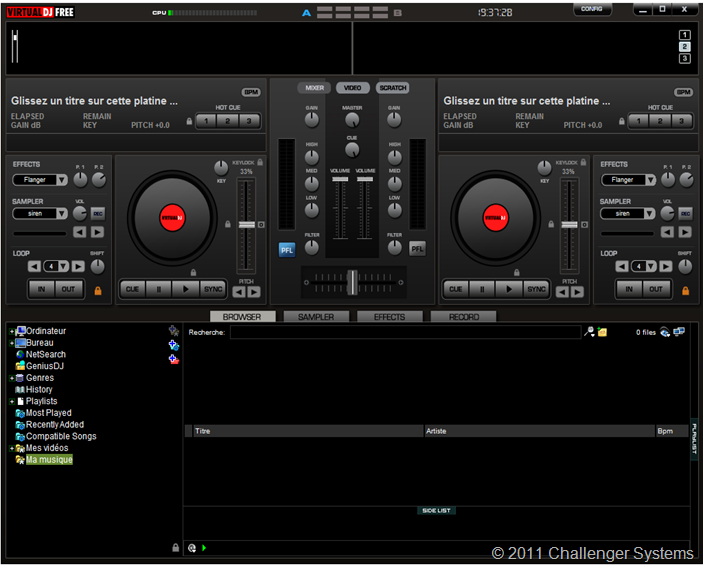Image resolution: width=703 pixels, height=565 pixels.
Task: Click add virtual folder blue plus icon
Action: point(174,345)
